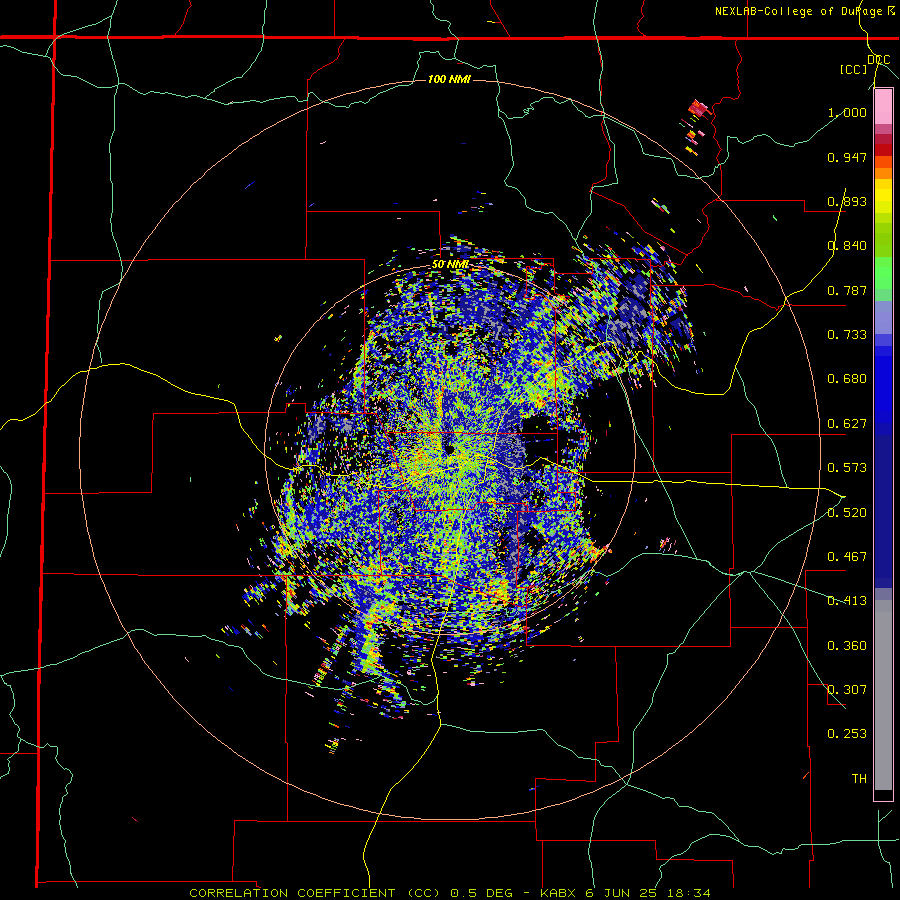Pick the gray segment of the color bar
The height and width of the screenshot is (900, 900).
[883, 695]
